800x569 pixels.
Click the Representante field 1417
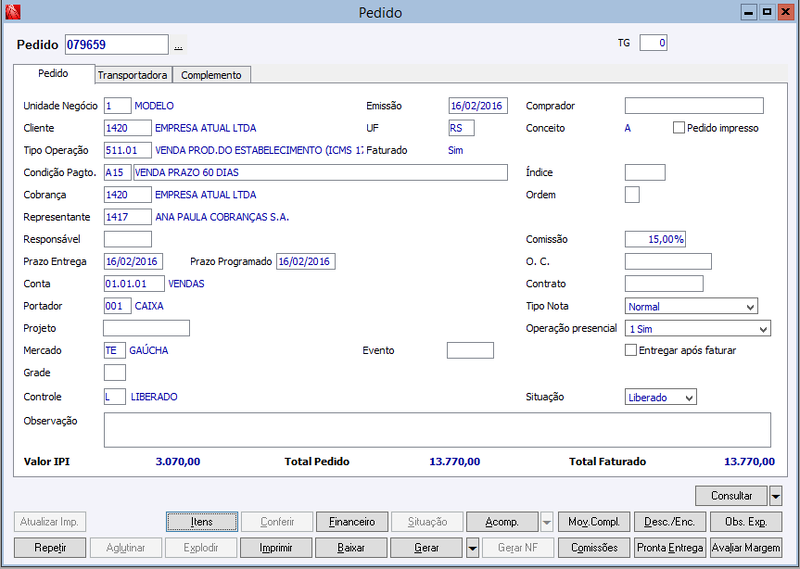(128, 217)
